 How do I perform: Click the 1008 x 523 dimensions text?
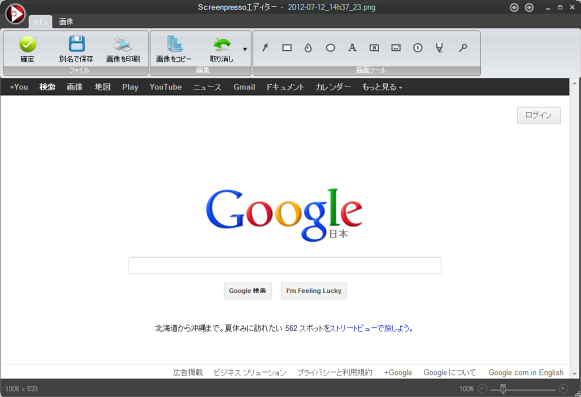tap(21, 389)
